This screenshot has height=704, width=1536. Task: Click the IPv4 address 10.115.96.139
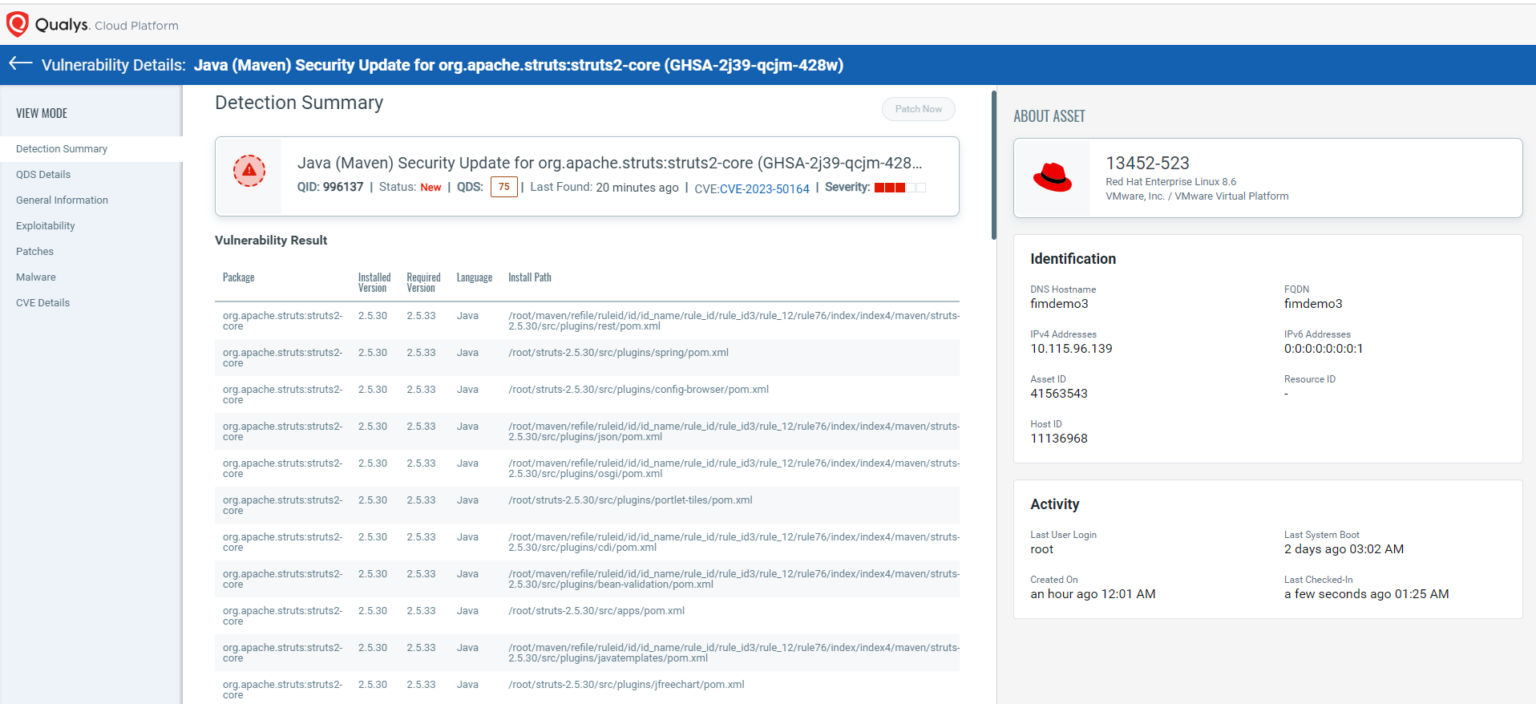point(1071,349)
